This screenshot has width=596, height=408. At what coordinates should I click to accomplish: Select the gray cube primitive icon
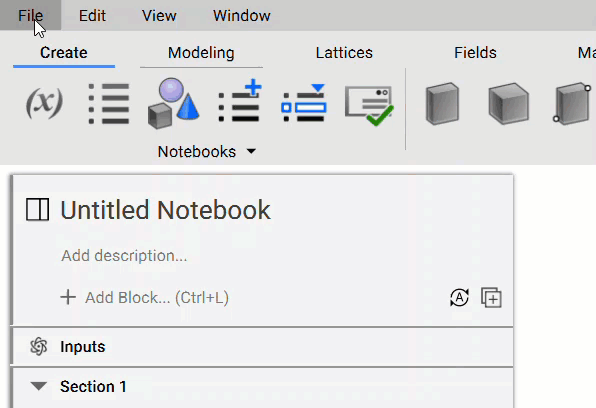(509, 103)
